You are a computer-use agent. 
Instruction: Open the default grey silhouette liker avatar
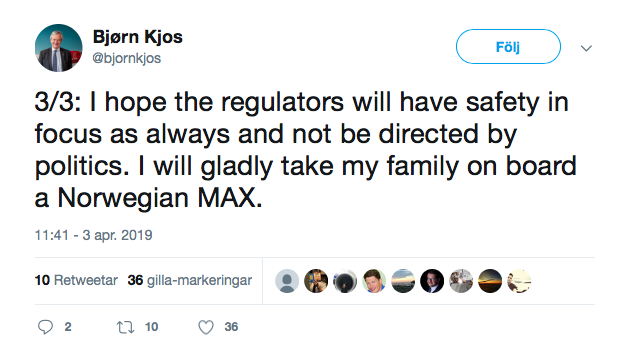click(287, 281)
